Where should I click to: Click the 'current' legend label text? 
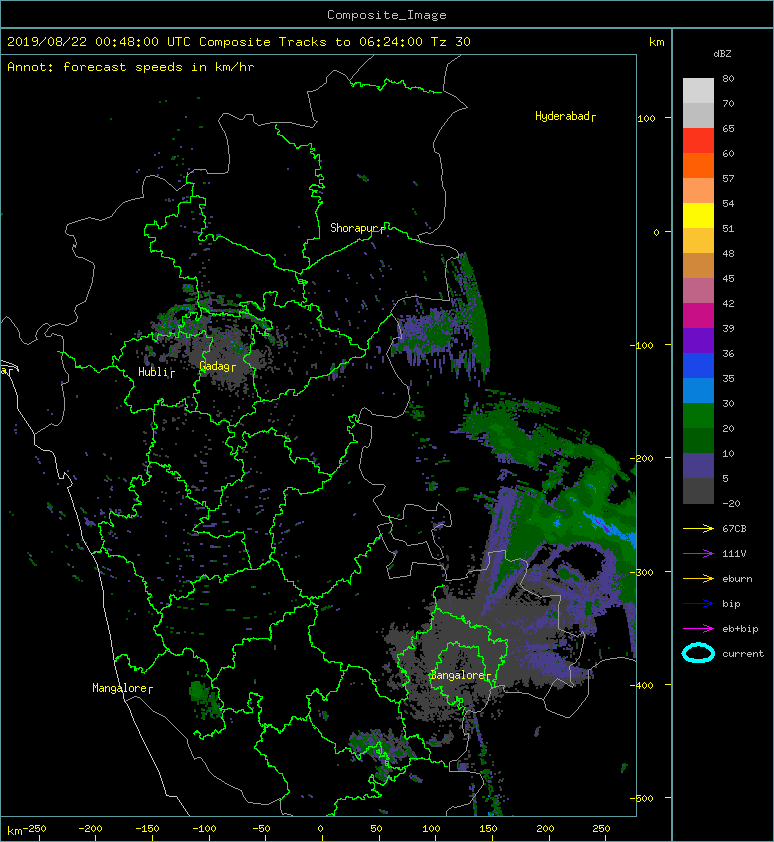point(743,654)
